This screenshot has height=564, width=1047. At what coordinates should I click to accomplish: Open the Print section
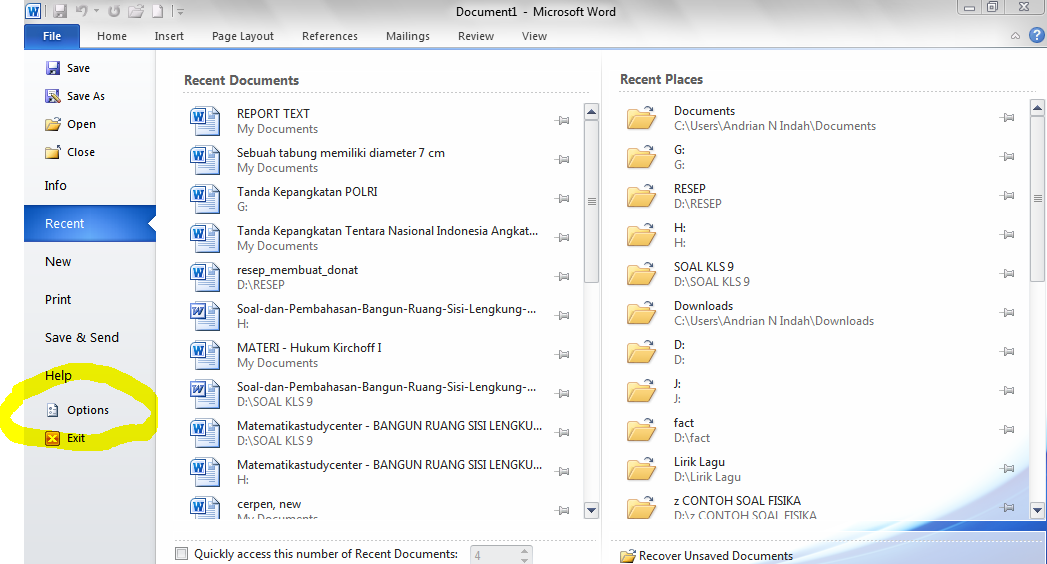(58, 300)
